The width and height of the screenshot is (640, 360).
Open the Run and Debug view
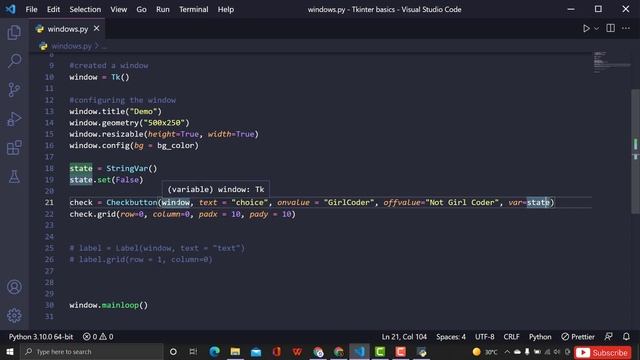(14, 119)
